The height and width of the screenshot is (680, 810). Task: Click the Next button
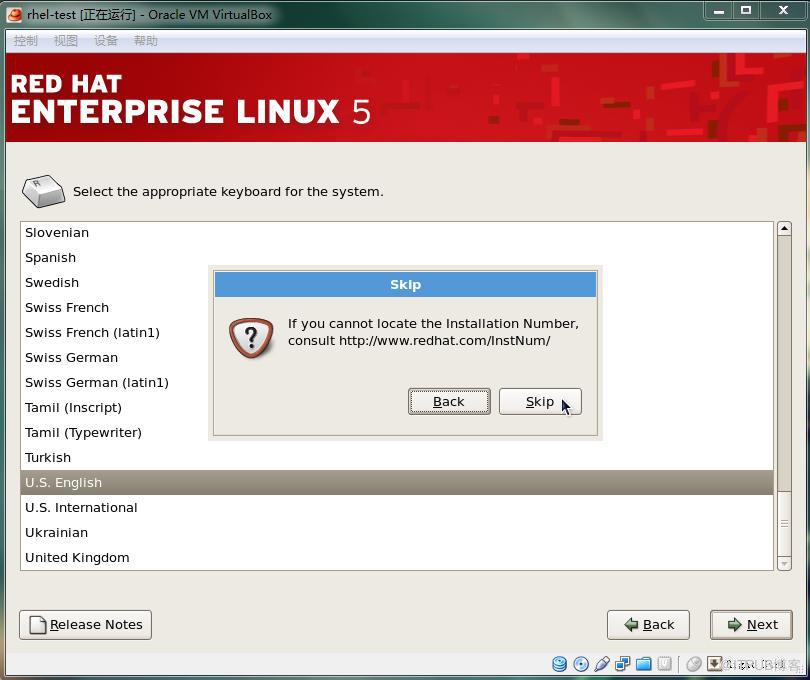(752, 625)
